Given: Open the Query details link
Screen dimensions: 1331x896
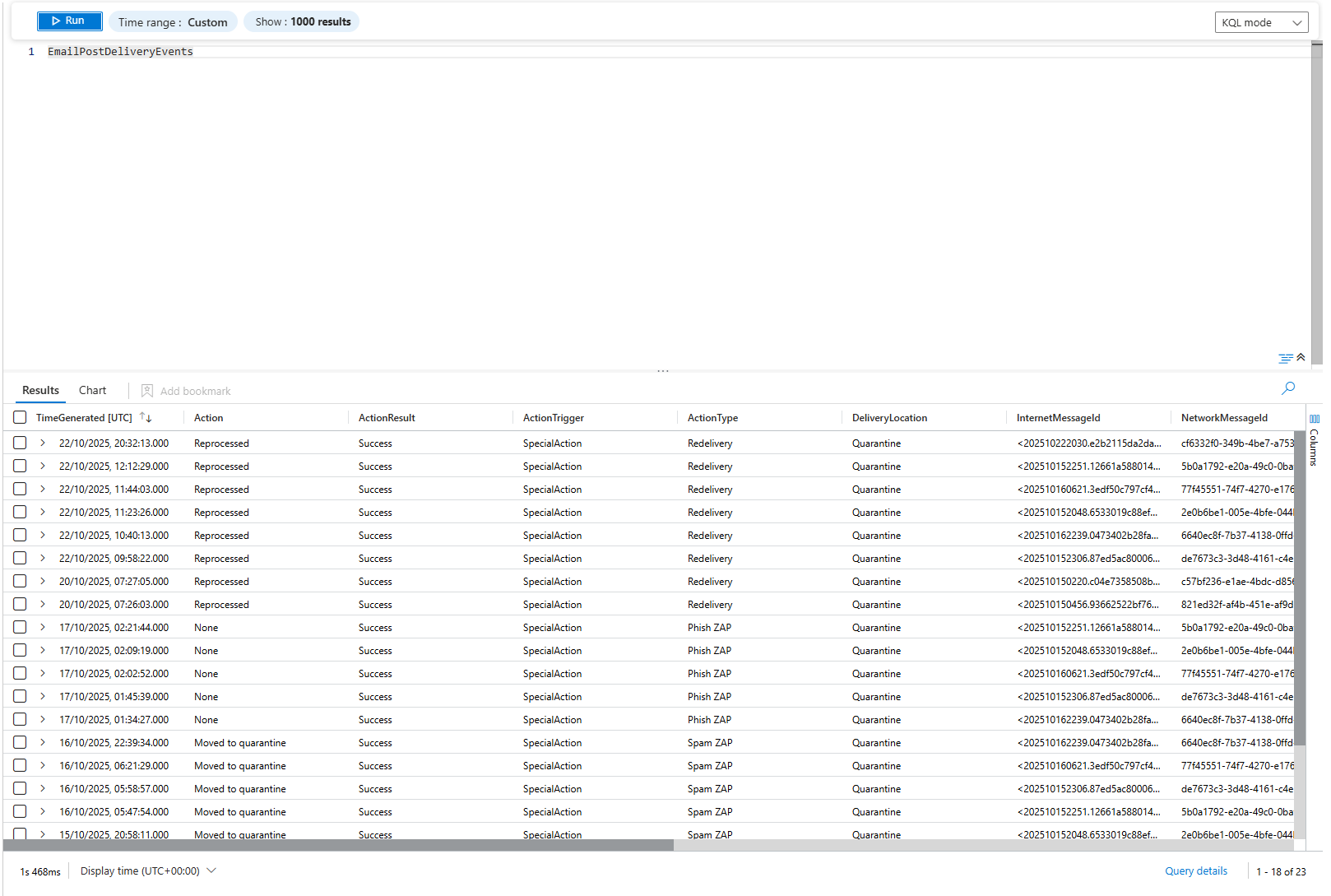Looking at the screenshot, I should tap(1195, 870).
